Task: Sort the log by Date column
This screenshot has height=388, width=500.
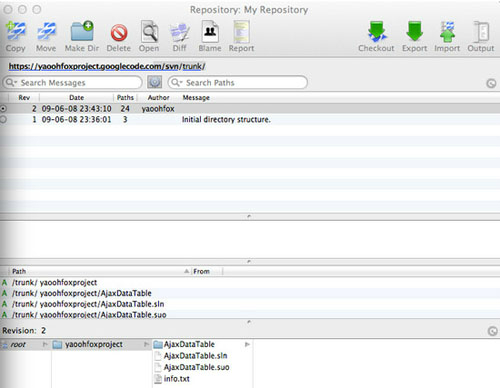Action: pyautogui.click(x=76, y=98)
